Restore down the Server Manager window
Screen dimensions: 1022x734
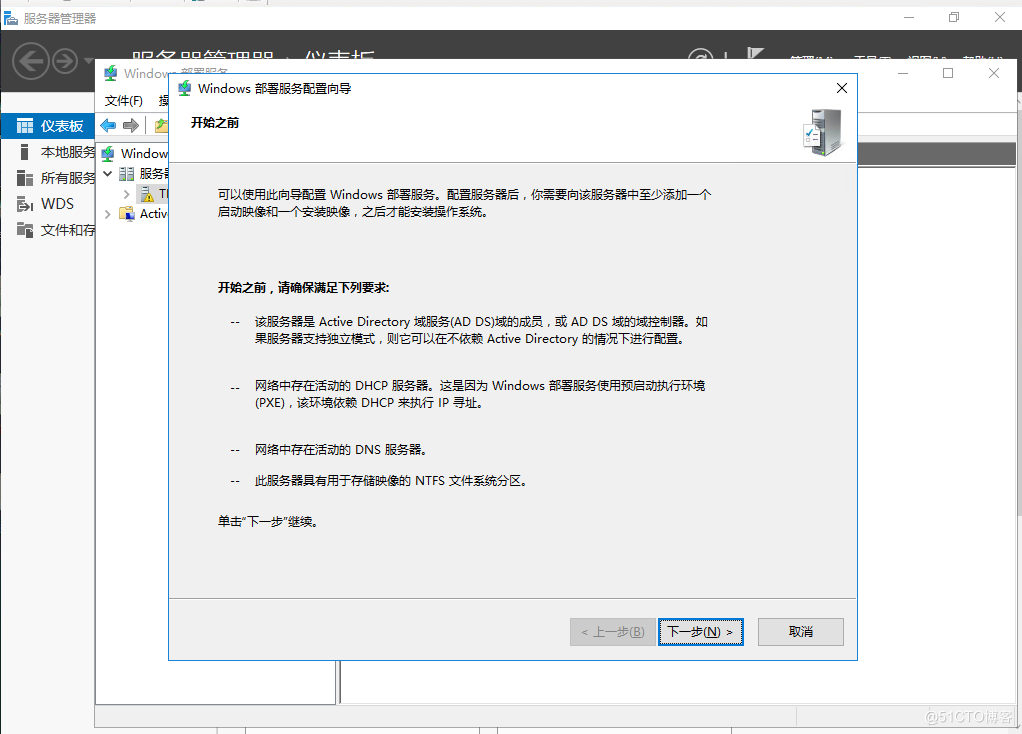coord(954,18)
